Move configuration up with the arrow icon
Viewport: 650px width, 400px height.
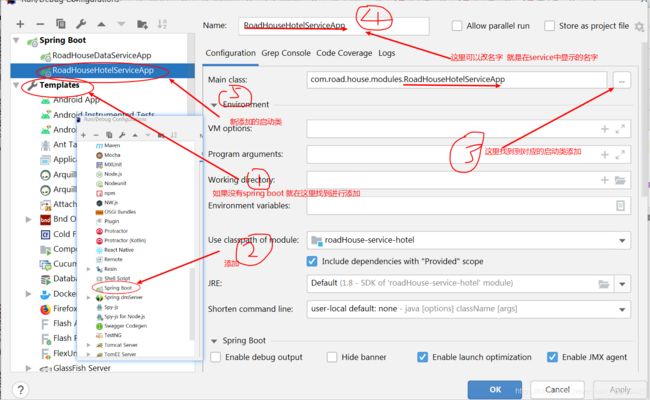[x=101, y=24]
